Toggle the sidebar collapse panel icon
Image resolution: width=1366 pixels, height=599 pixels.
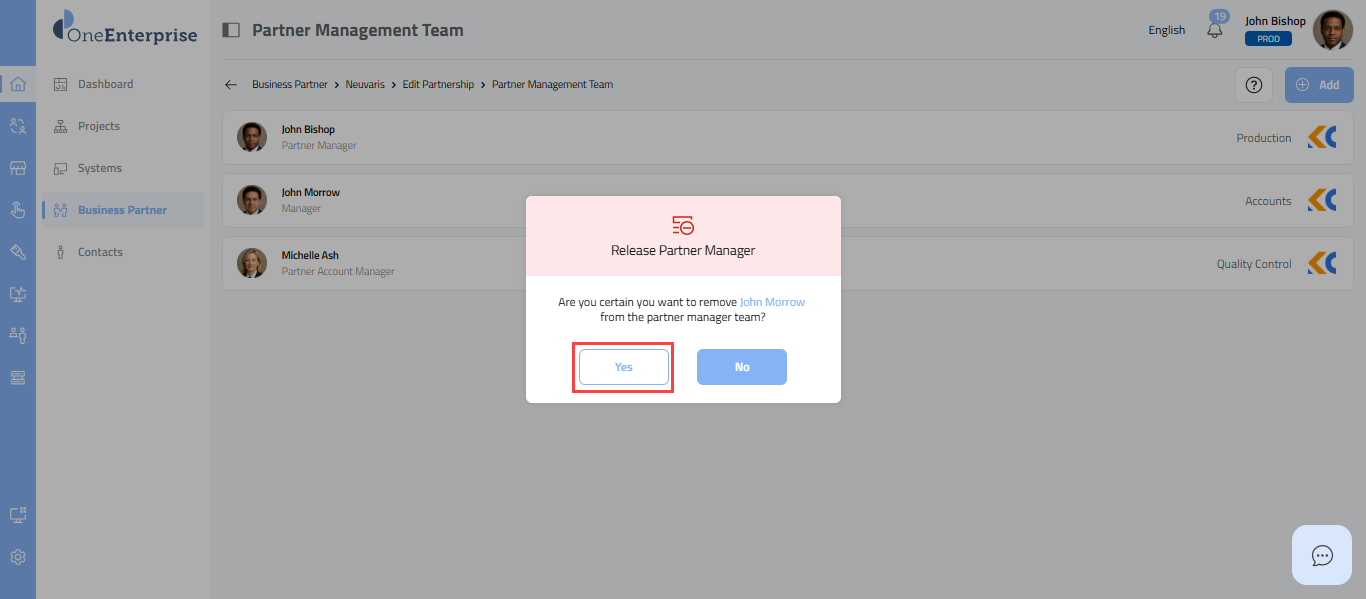[231, 30]
